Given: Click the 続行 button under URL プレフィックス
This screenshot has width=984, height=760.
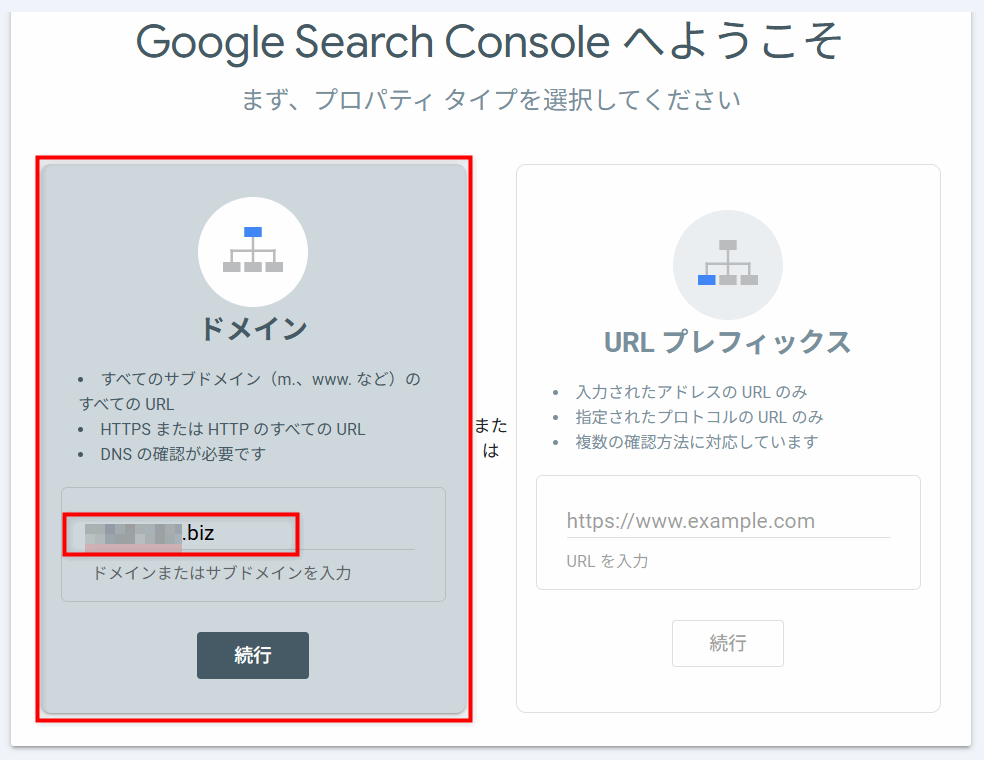Looking at the screenshot, I should coord(728,643).
